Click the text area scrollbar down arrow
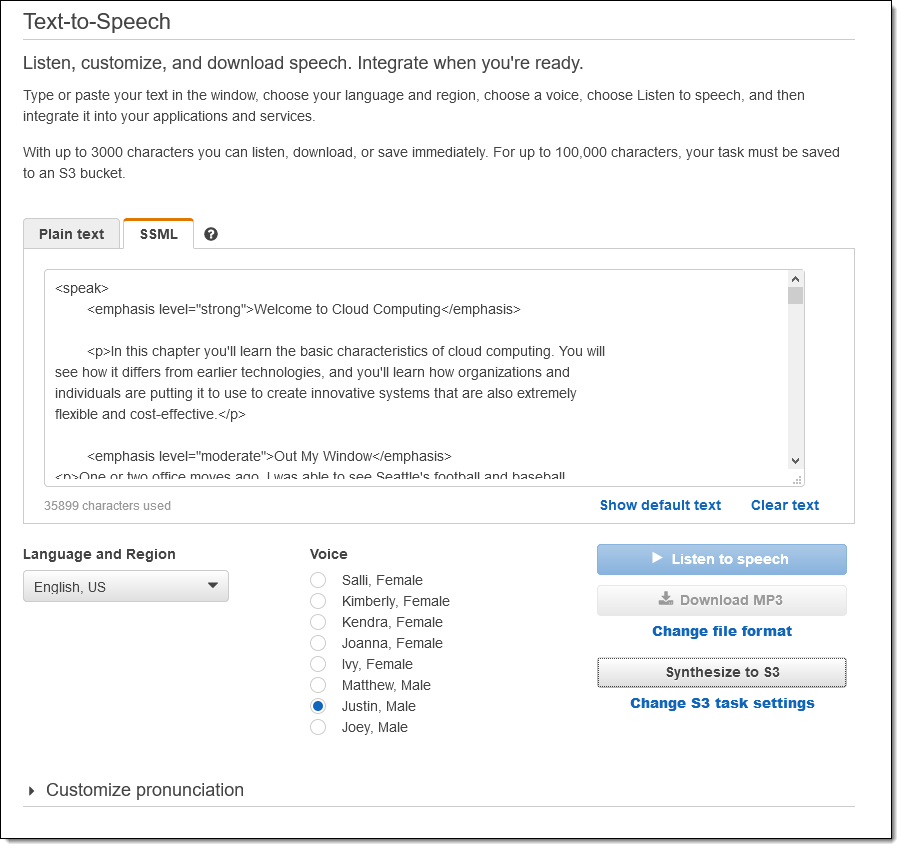 (796, 460)
